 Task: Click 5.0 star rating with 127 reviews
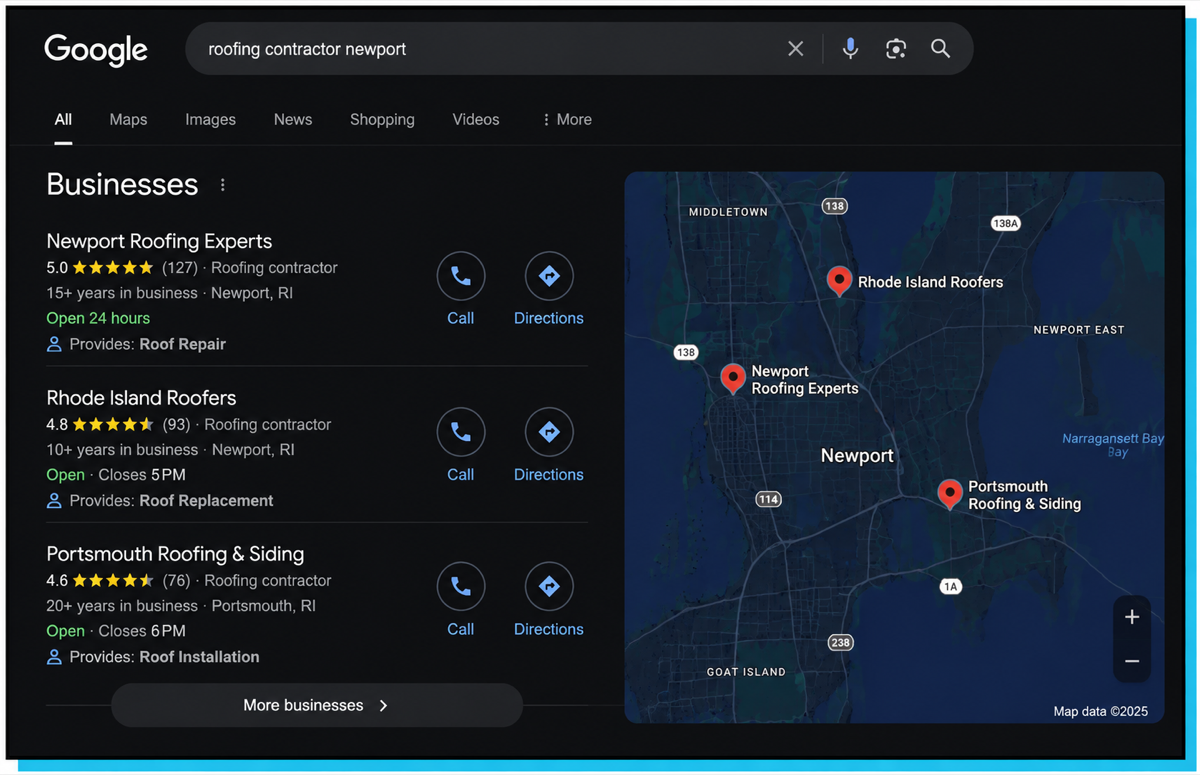tap(122, 268)
